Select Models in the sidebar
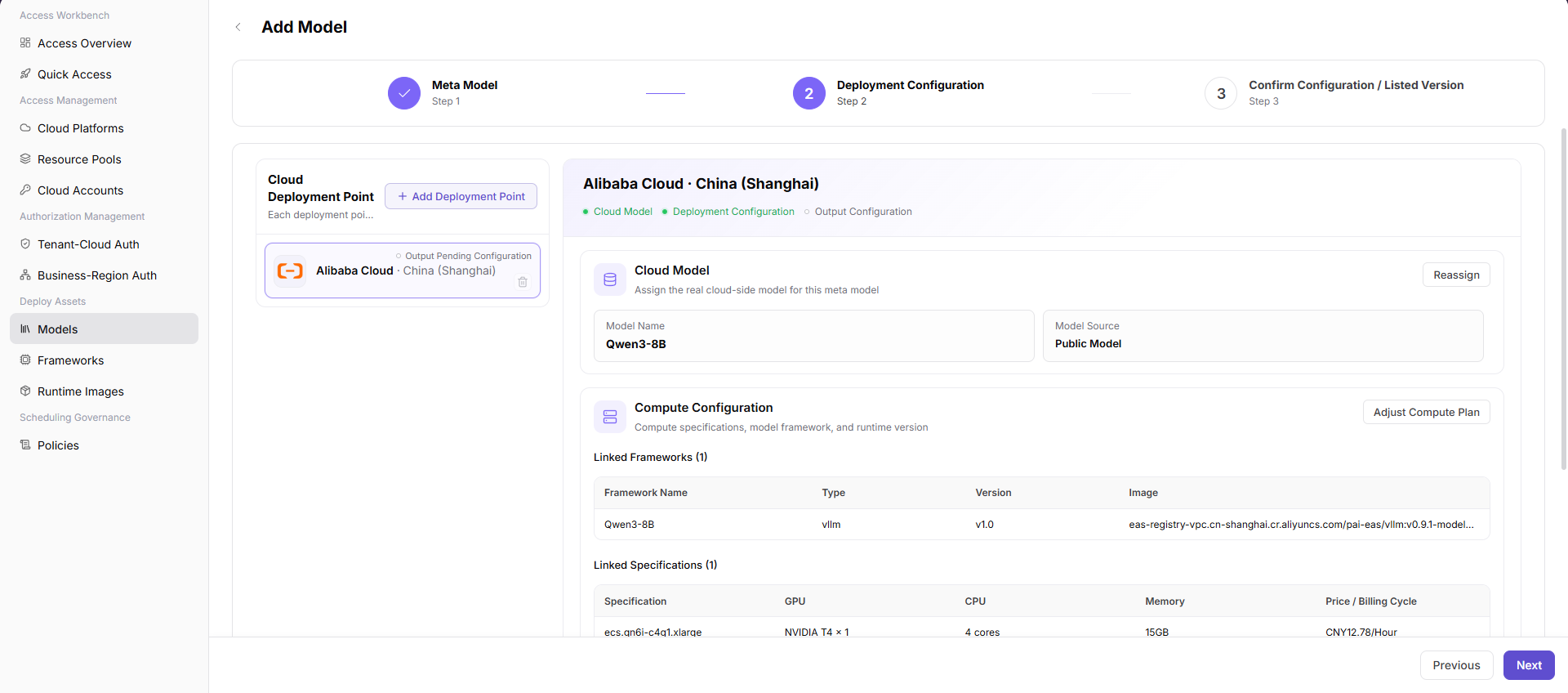The height and width of the screenshot is (693, 1568). pos(104,329)
